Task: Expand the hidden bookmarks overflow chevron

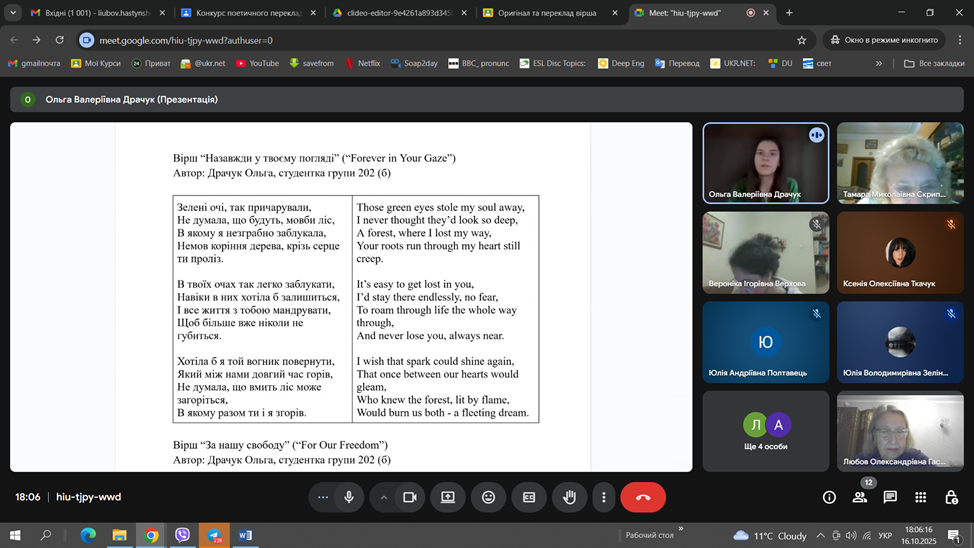Action: (x=879, y=63)
